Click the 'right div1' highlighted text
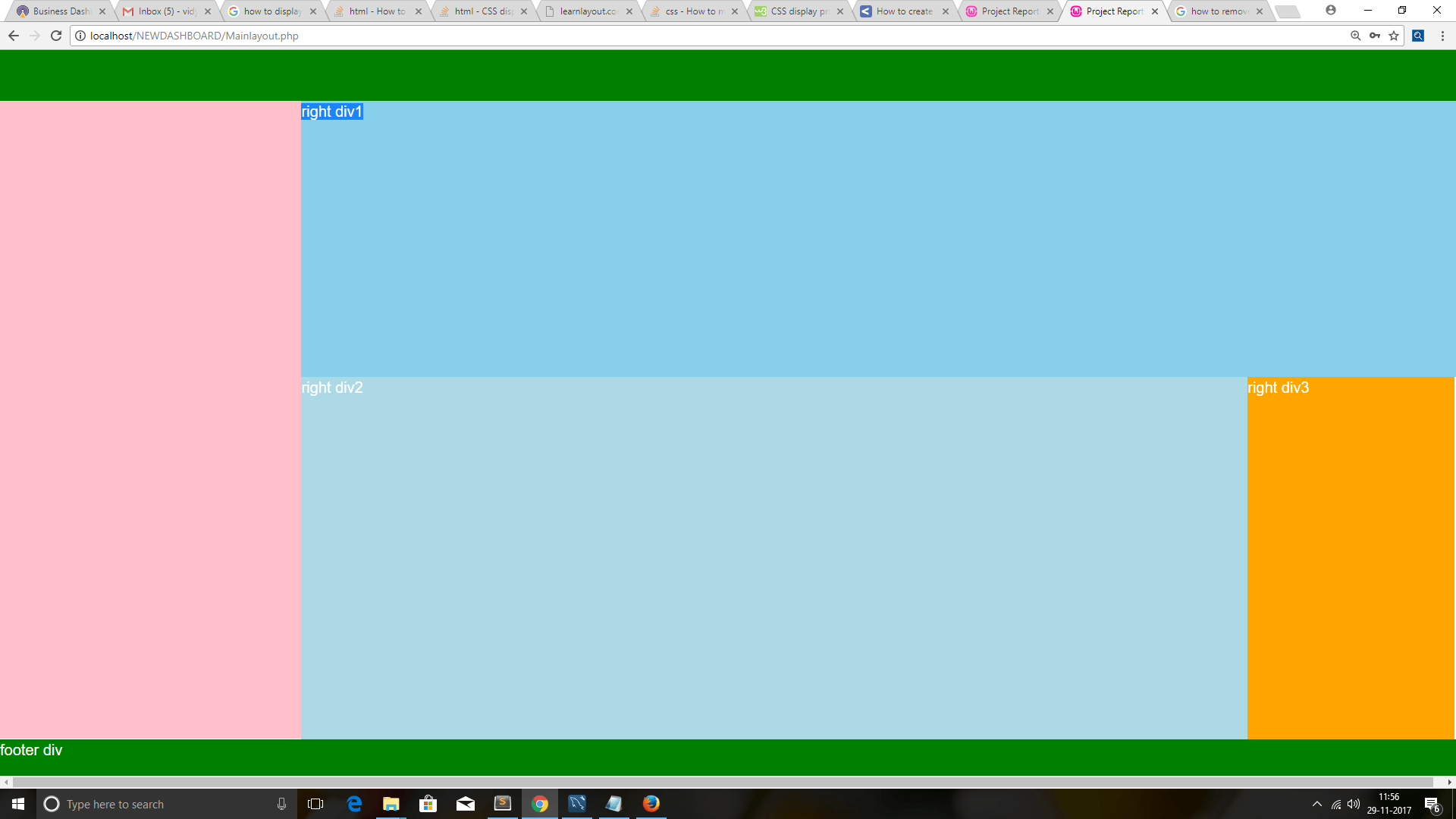Screen dimensions: 1456x819 (332, 111)
